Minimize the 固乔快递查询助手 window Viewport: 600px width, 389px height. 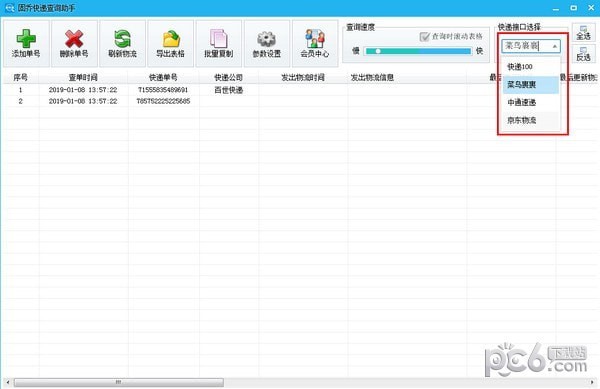click(556, 8)
